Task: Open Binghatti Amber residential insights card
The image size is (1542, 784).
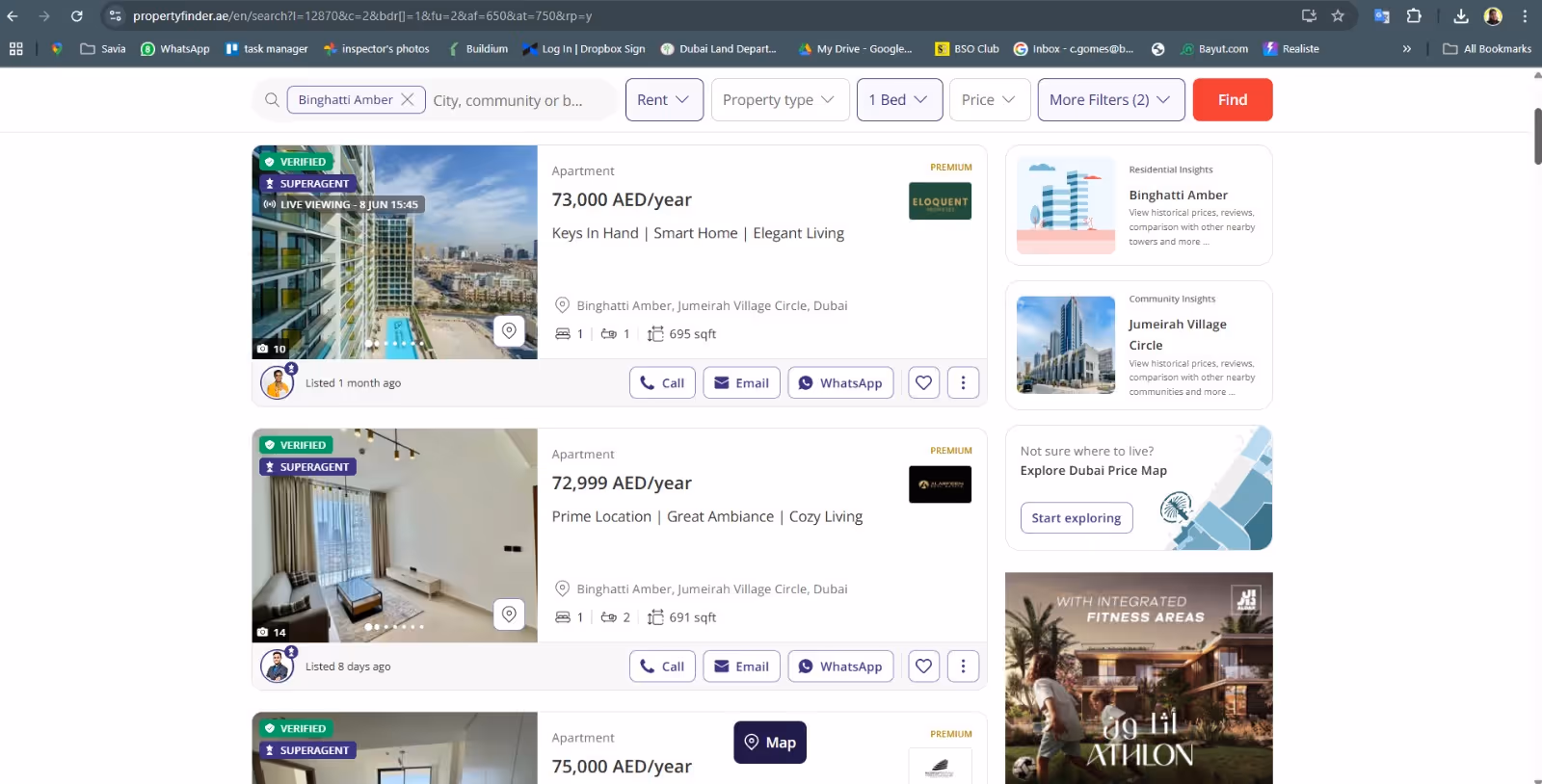Action: pos(1138,205)
